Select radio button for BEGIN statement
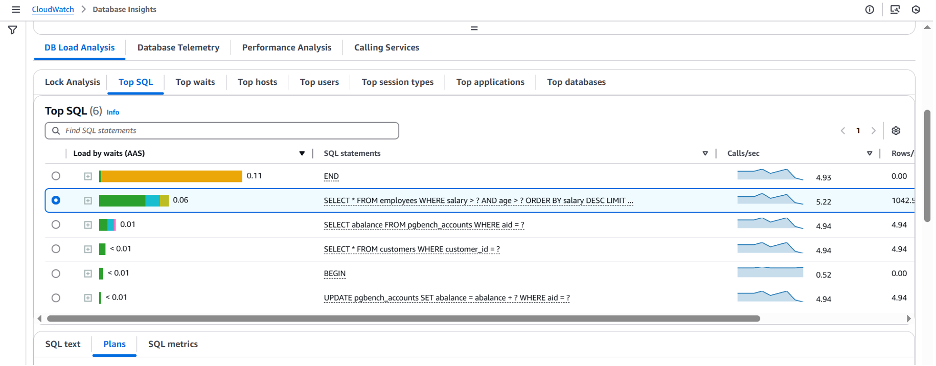 click(56, 273)
